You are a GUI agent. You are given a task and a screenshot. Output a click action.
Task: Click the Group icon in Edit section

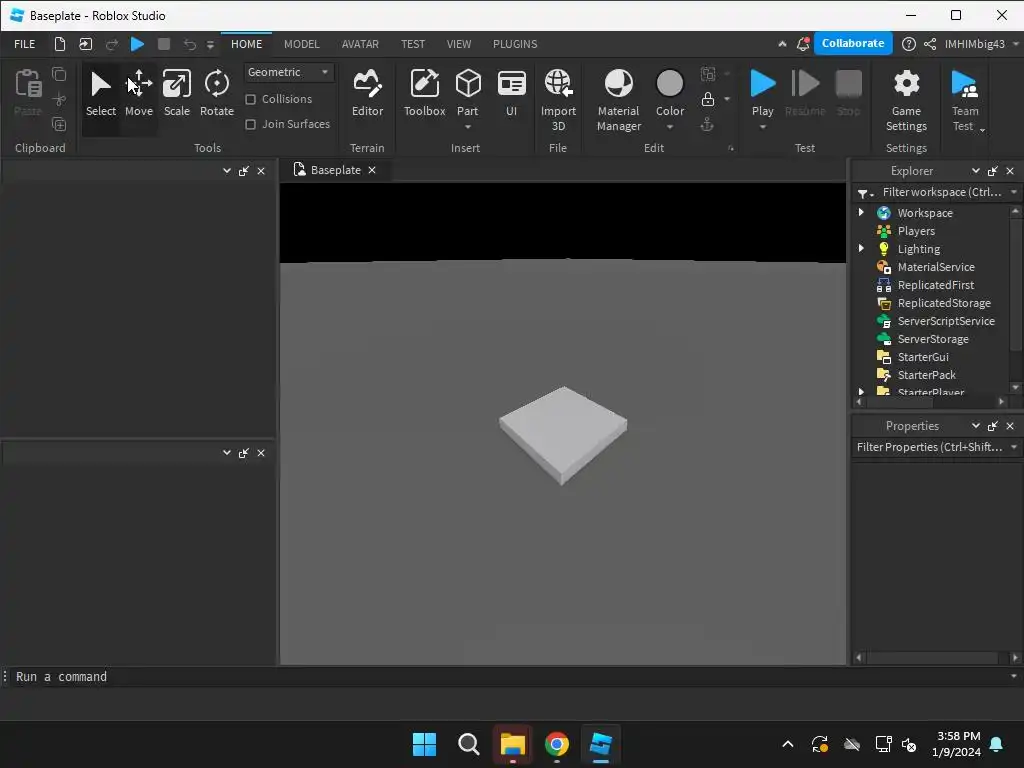tap(708, 74)
